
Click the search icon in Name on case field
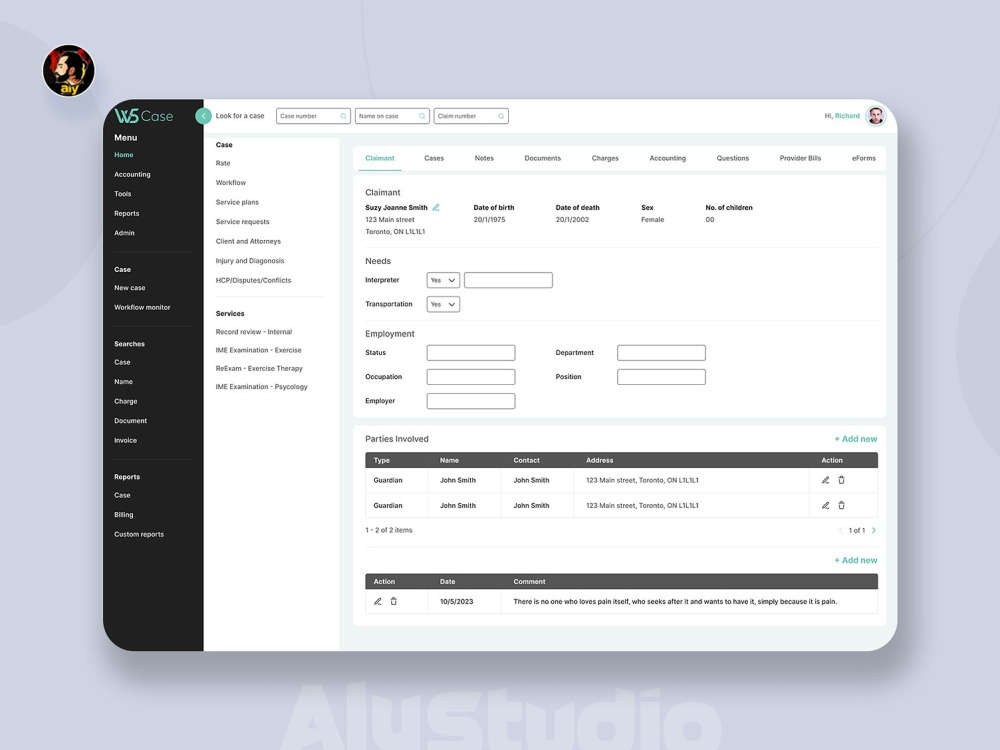point(422,116)
